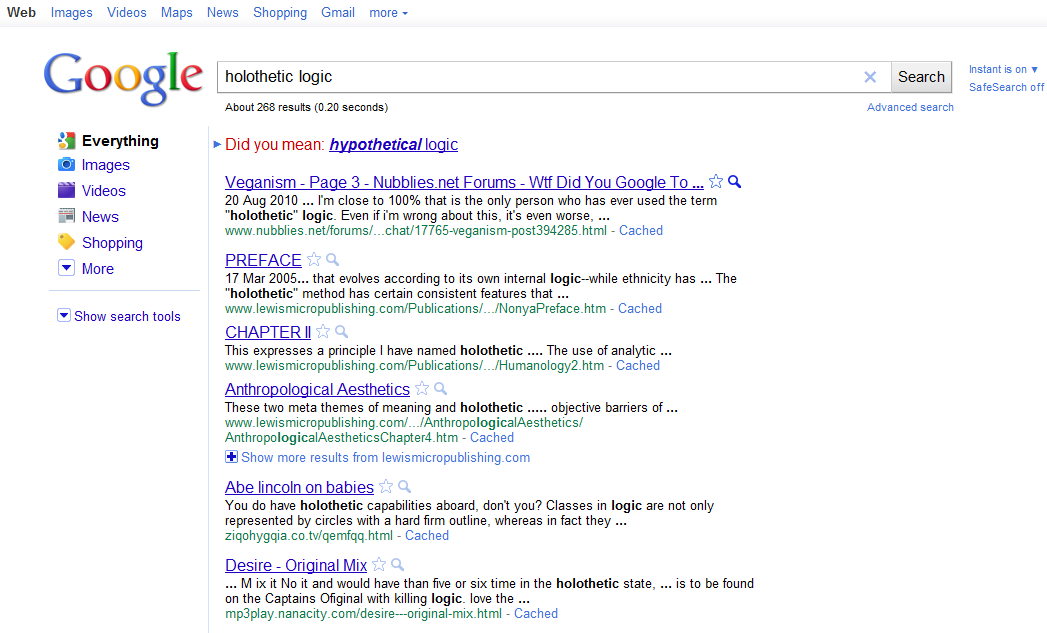Open Maps in the top navigation bar
The width and height of the screenshot is (1047, 633).
point(176,13)
